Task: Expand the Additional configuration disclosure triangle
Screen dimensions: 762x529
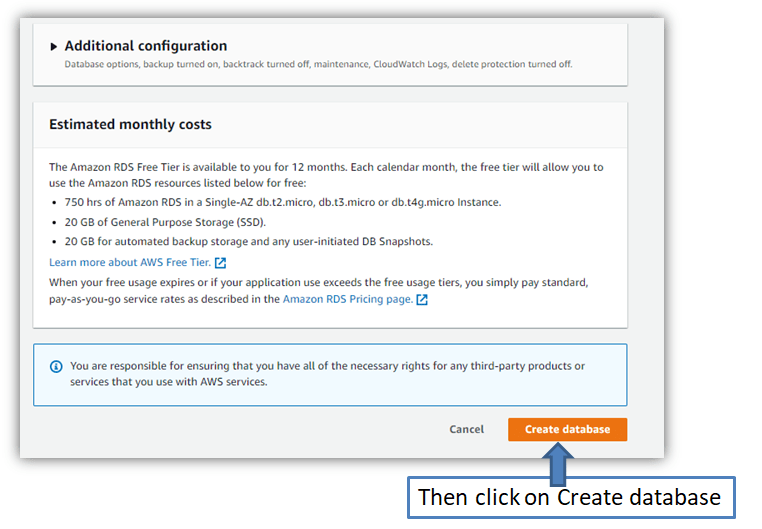Action: (53, 47)
